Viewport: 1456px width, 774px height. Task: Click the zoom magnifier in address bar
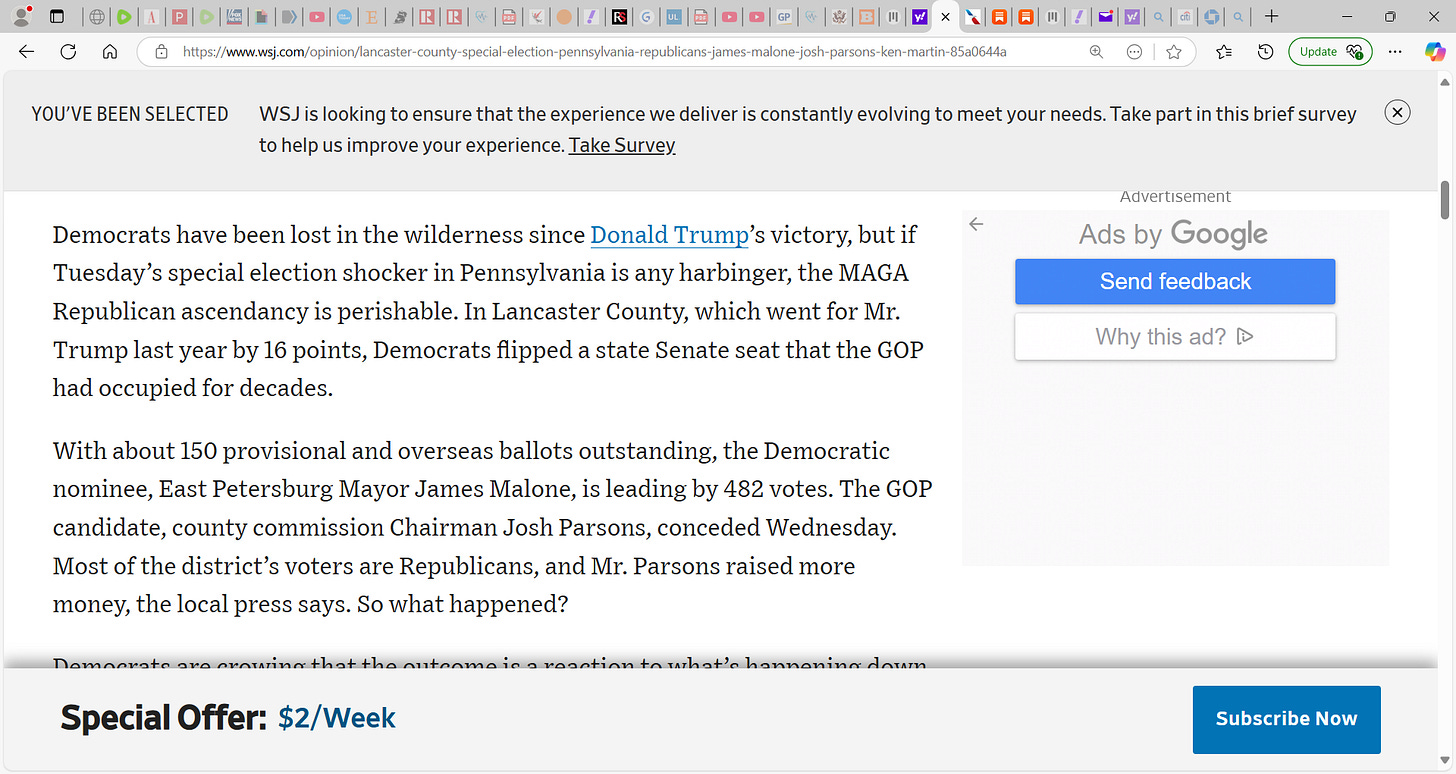pos(1097,52)
